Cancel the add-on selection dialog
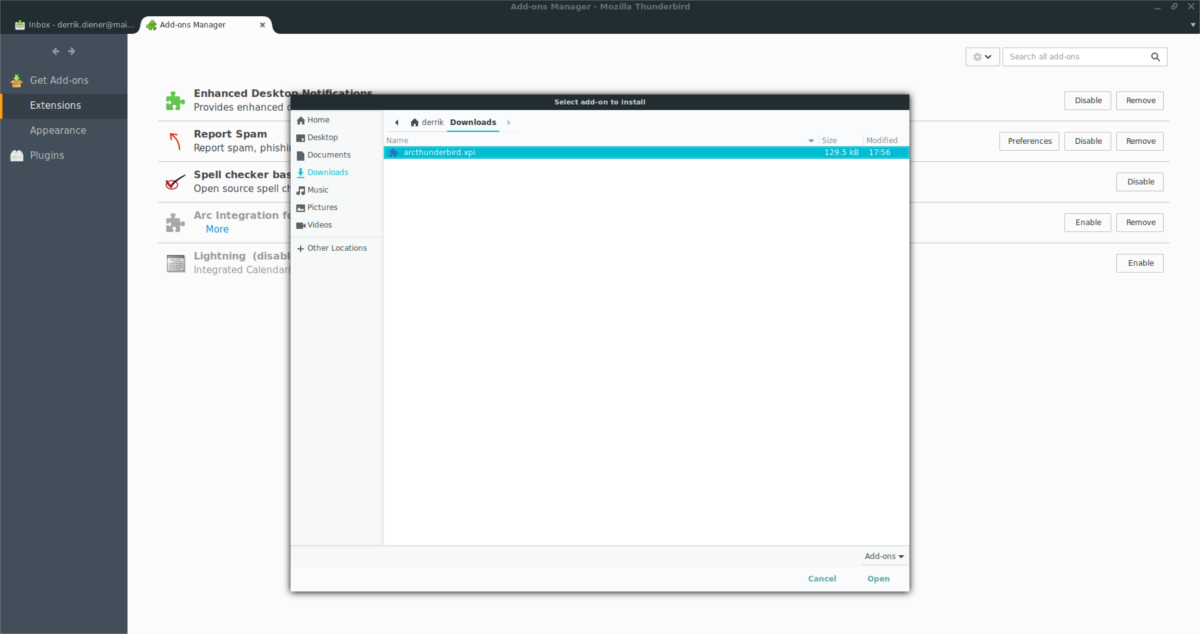The width and height of the screenshot is (1200, 634). [822, 578]
